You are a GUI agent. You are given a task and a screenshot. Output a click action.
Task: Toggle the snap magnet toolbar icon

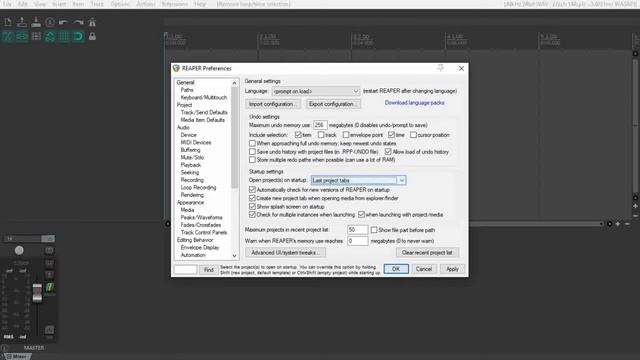78,36
